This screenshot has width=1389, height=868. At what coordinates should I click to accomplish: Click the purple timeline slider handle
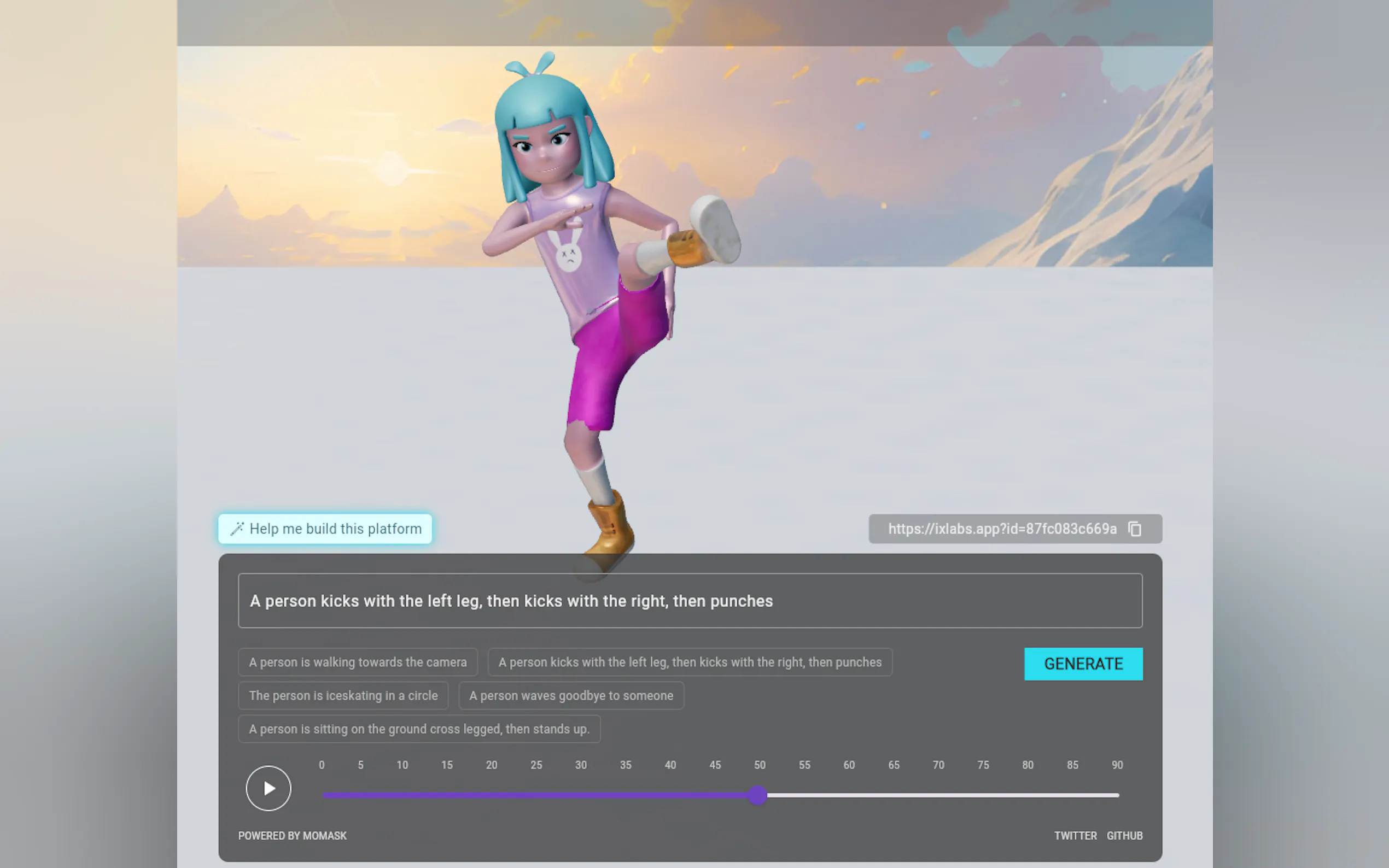click(x=757, y=795)
